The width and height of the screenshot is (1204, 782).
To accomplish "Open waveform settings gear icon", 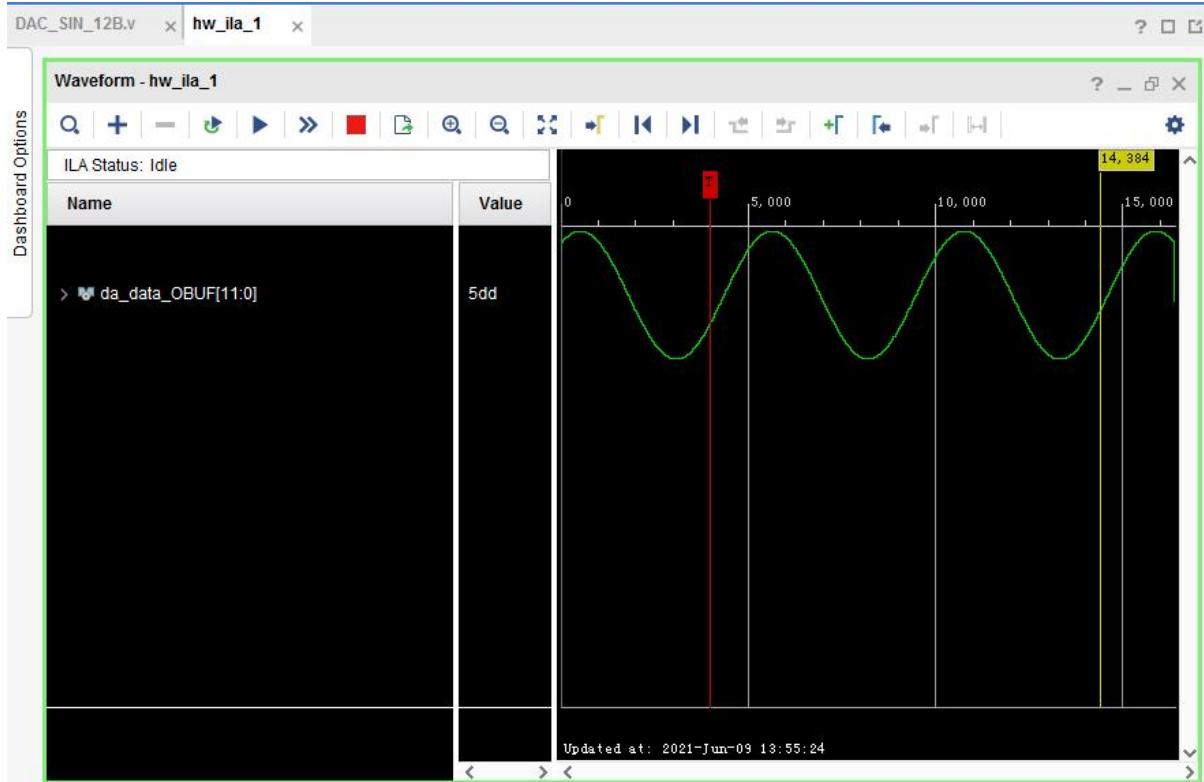I will click(x=1176, y=125).
